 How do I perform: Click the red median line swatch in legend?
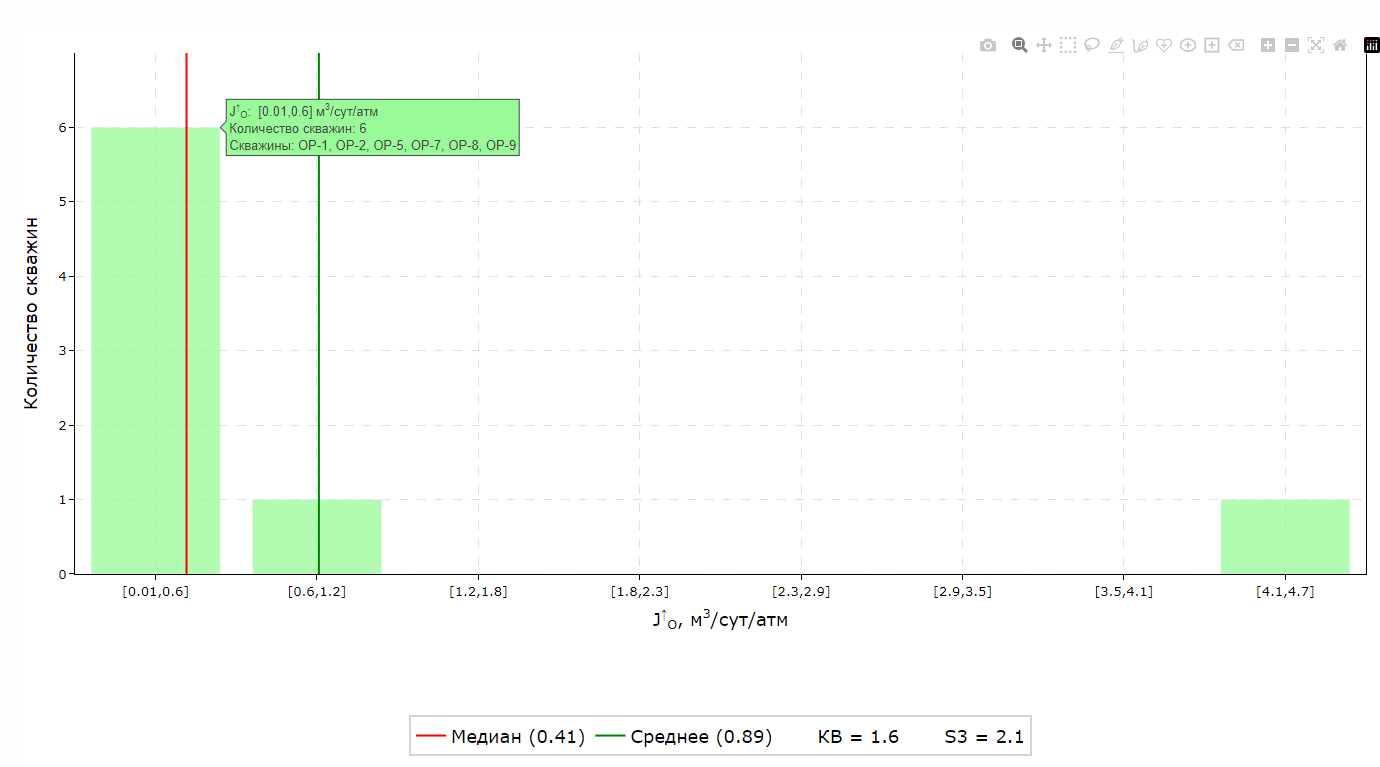point(430,737)
